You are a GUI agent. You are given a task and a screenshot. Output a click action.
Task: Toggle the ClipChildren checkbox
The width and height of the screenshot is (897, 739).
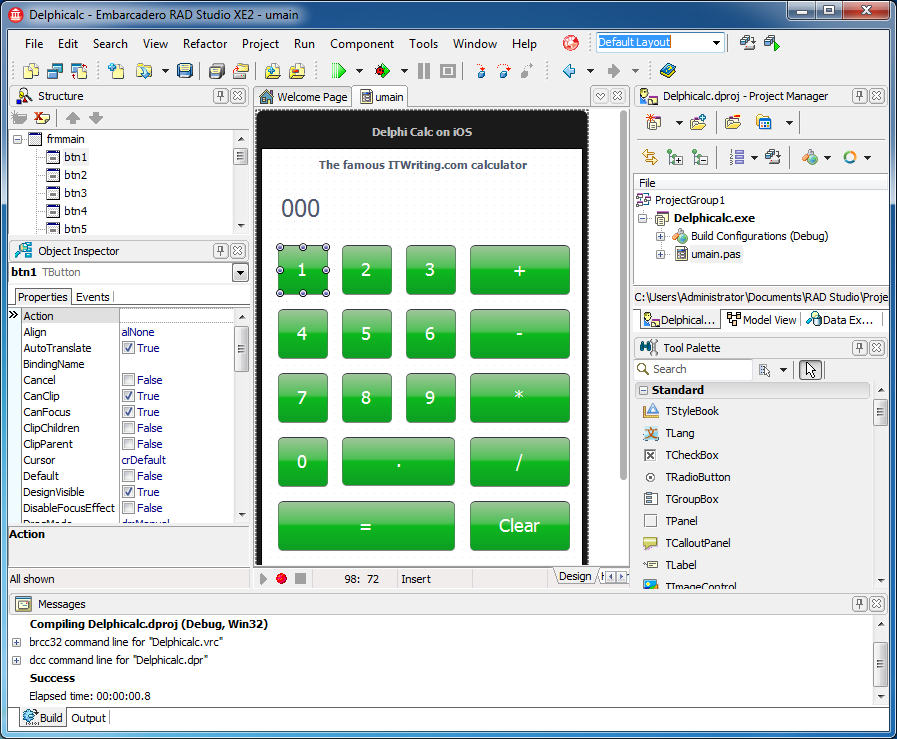129,428
